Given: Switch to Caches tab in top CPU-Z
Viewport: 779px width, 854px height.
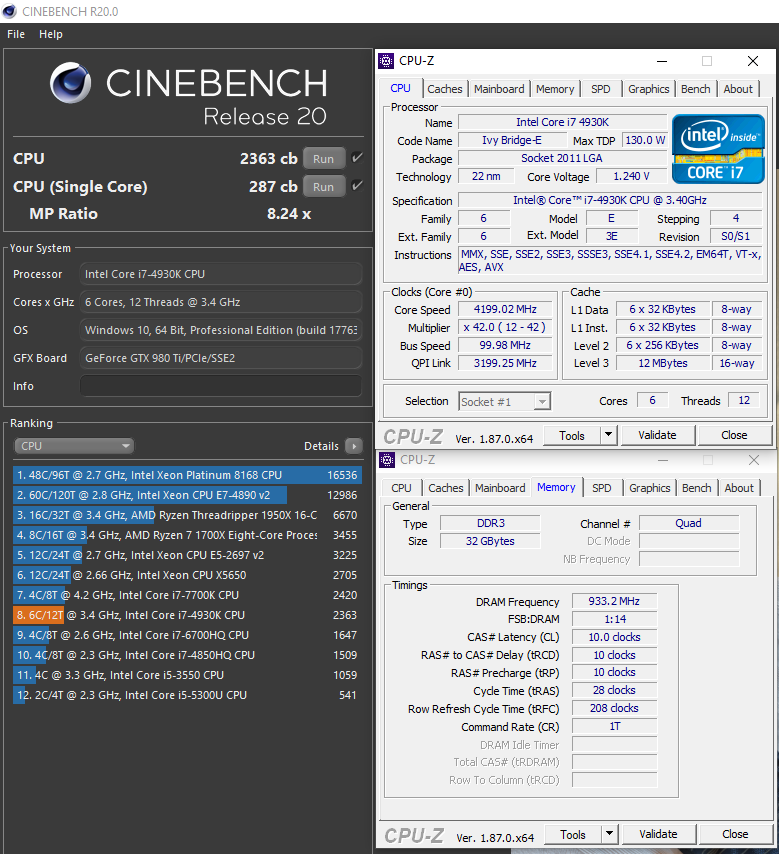Looking at the screenshot, I should point(445,89).
